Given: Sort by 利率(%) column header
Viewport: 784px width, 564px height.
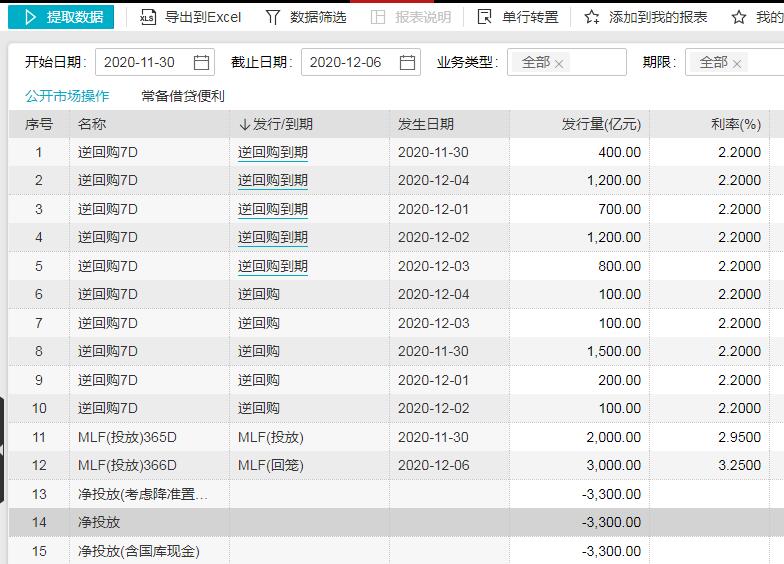Looking at the screenshot, I should 709,124.
